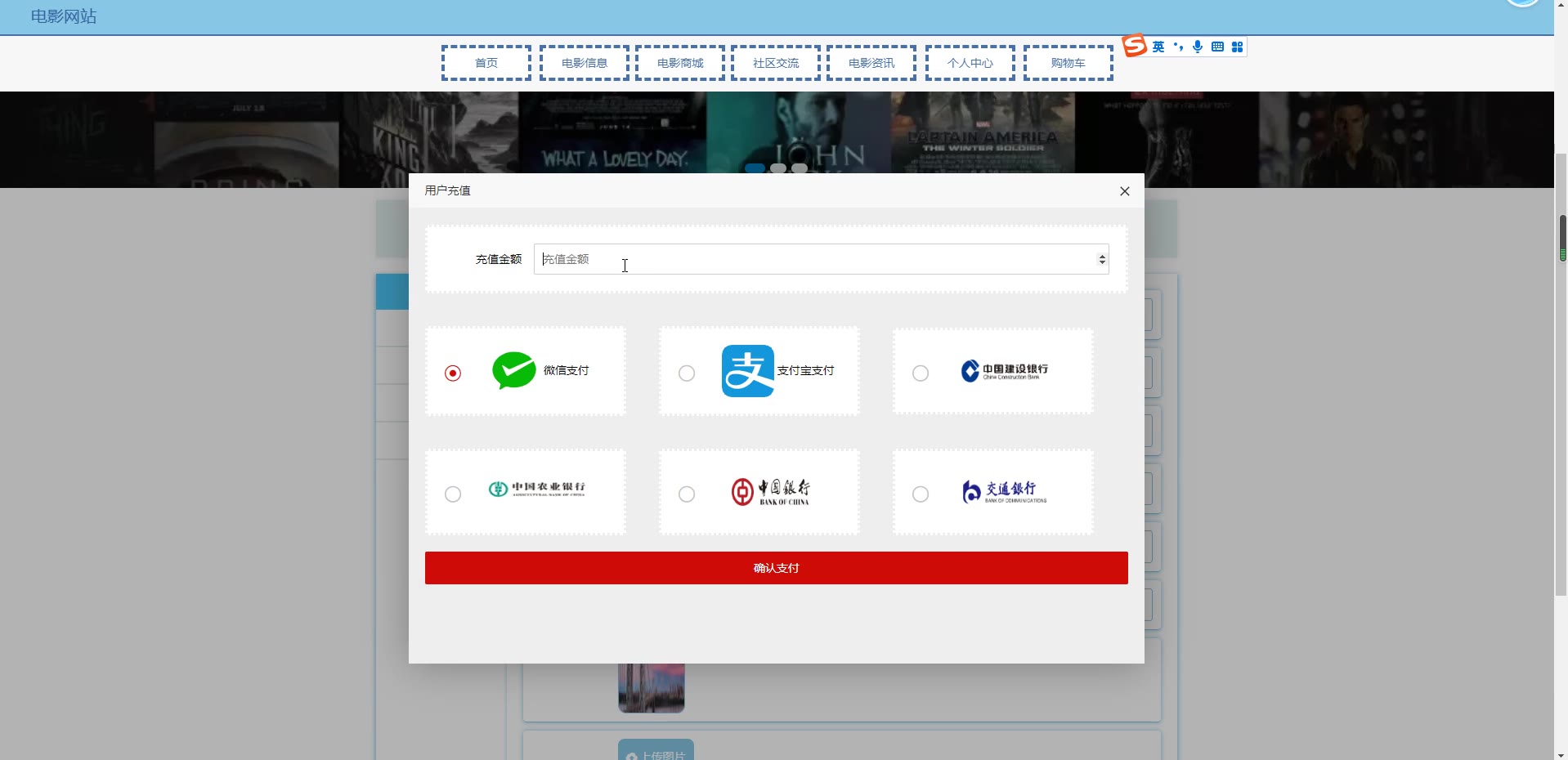
Task: Click the image thumbnail behind the dialog
Action: pos(652,688)
